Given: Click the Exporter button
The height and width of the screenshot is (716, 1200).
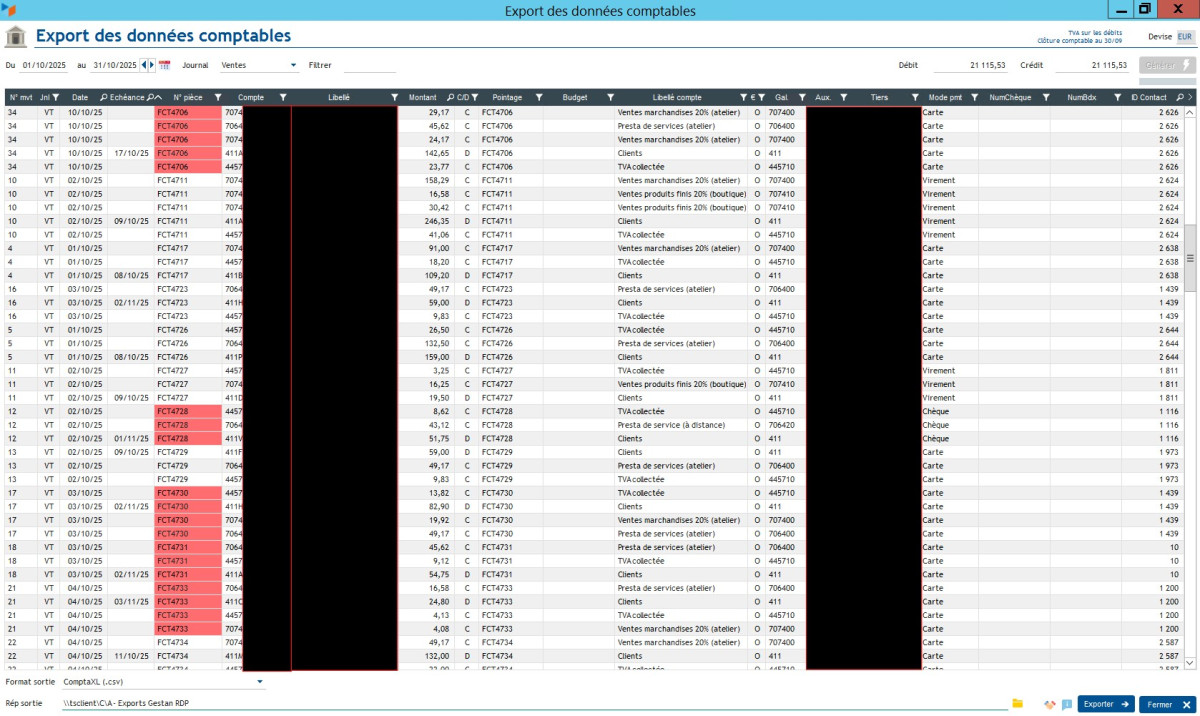Looking at the screenshot, I should coord(1105,704).
